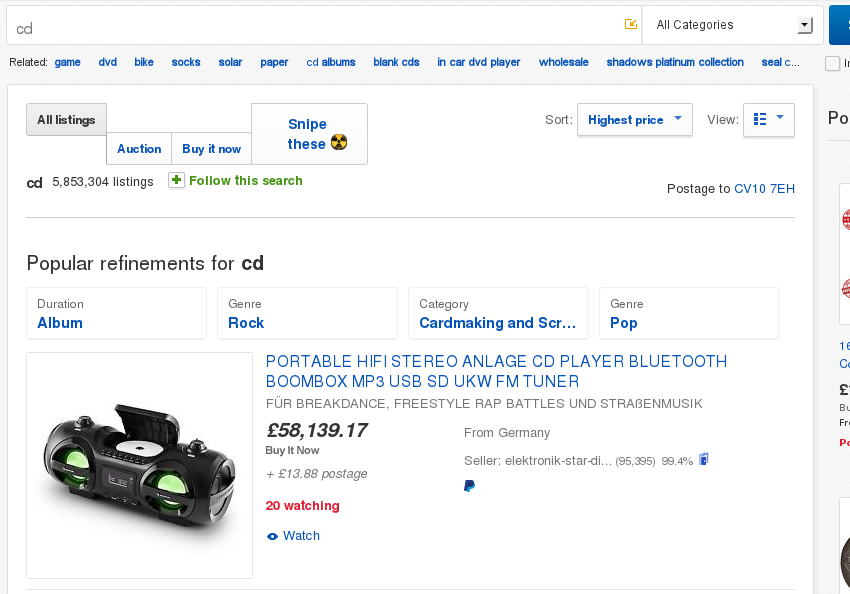850x594 pixels.
Task: Tick the checkbox beside related searches
Action: tap(832, 63)
